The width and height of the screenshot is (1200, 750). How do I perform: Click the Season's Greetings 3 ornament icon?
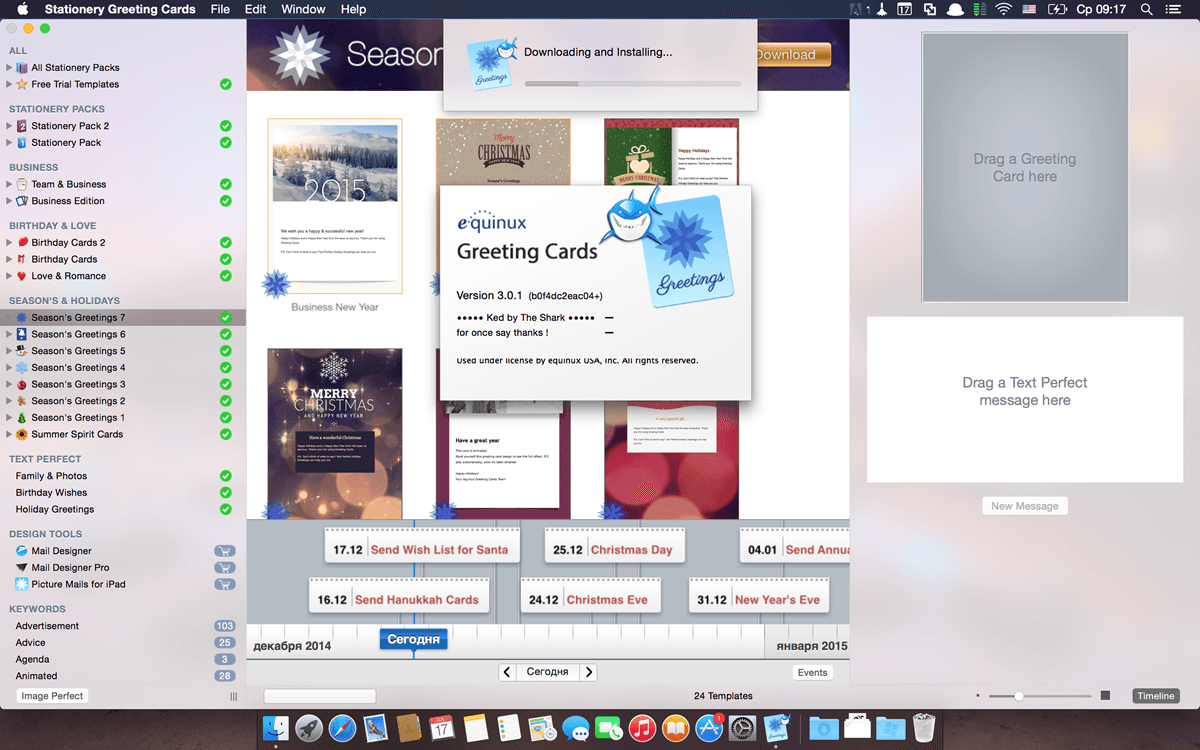click(22, 384)
